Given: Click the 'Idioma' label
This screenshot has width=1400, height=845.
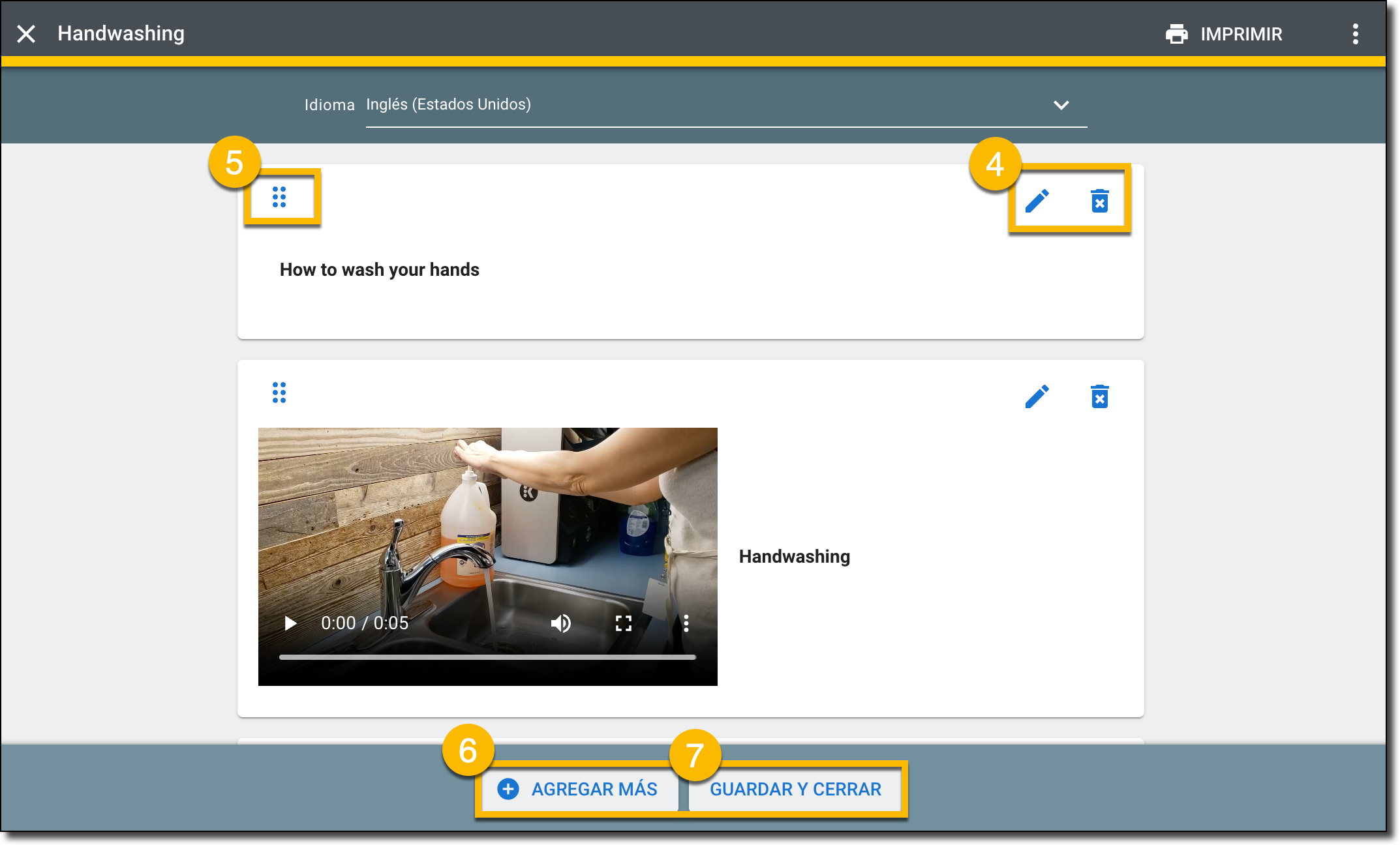Looking at the screenshot, I should click(329, 105).
